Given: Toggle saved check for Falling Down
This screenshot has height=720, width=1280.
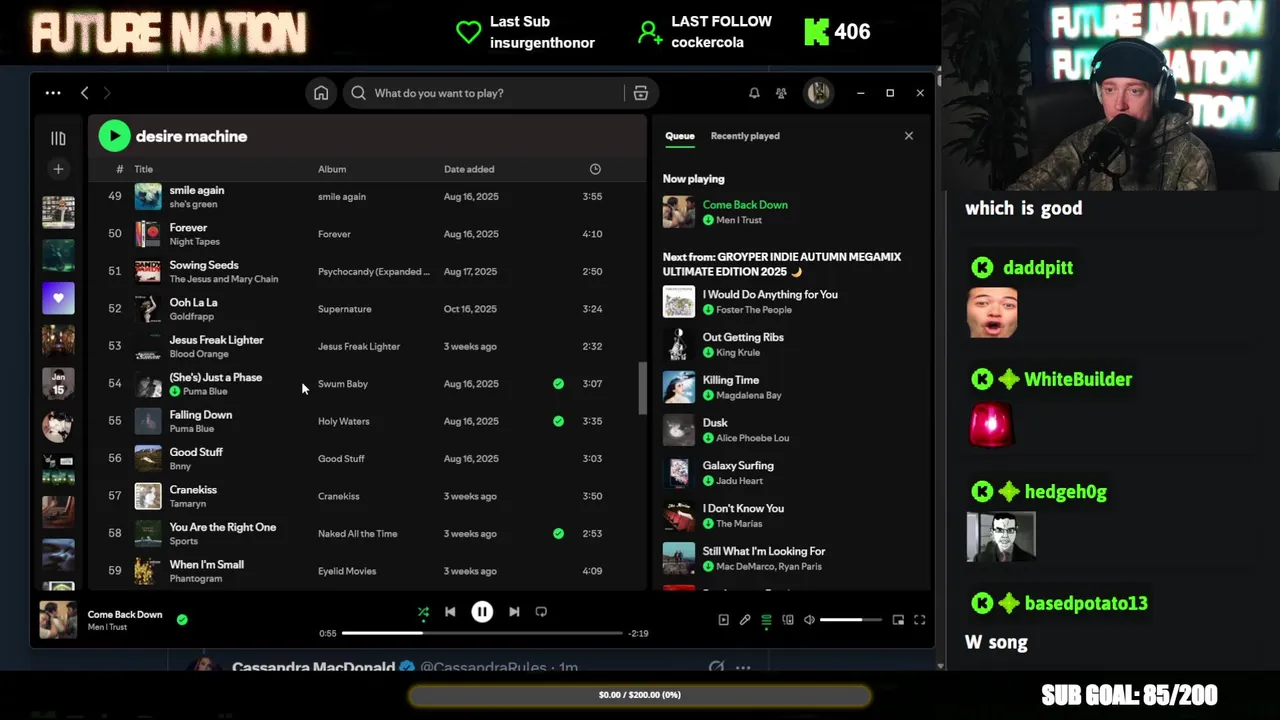Looking at the screenshot, I should point(558,421).
